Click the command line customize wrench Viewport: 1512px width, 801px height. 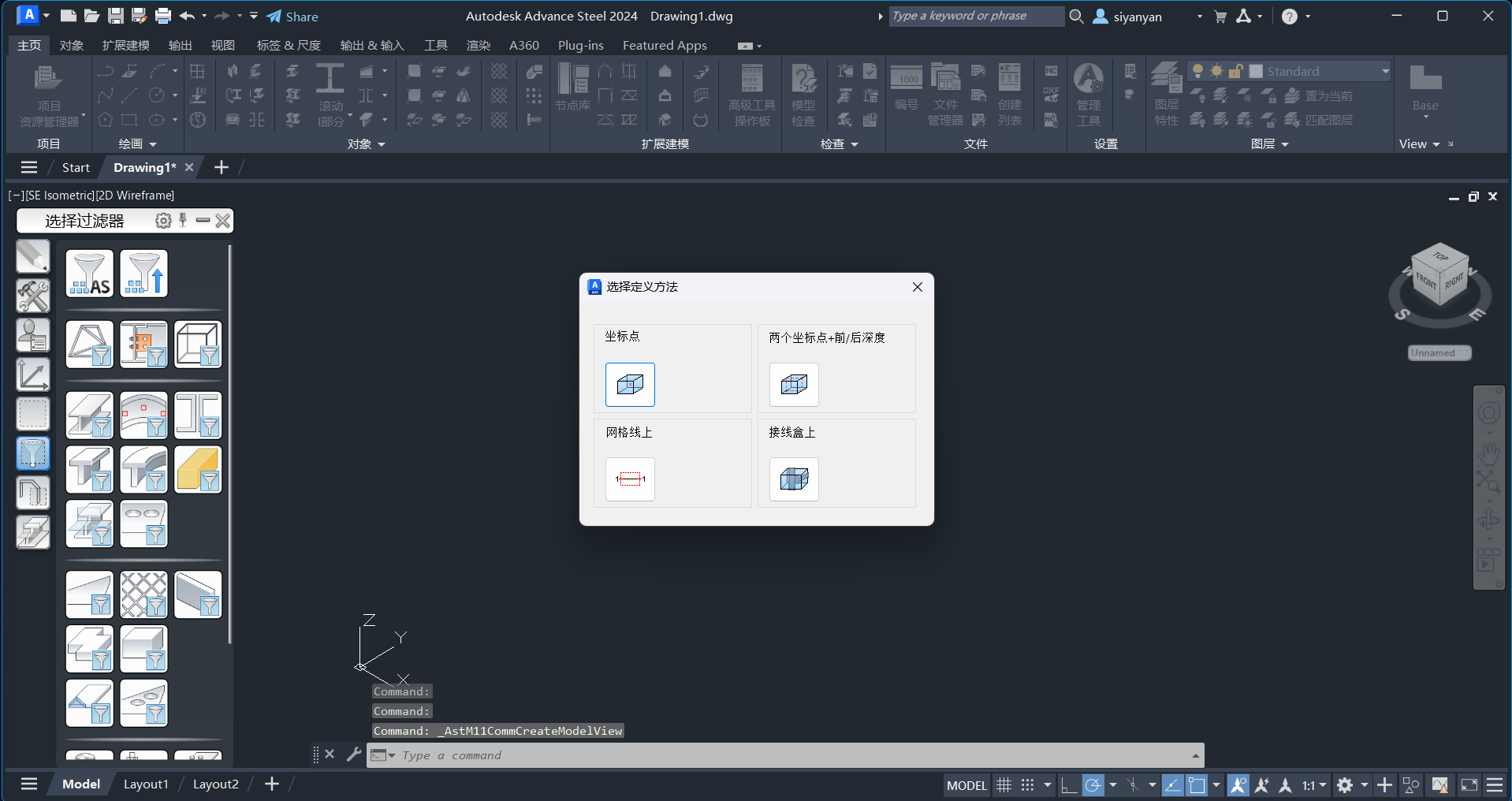[x=354, y=754]
